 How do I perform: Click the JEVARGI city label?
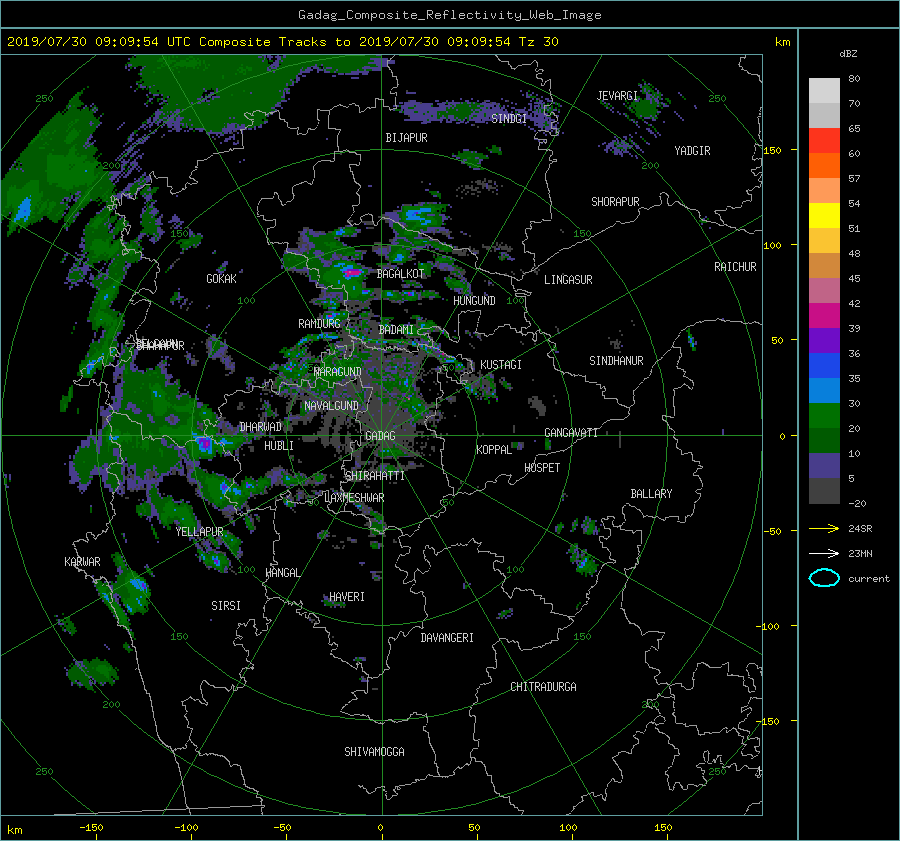(618, 96)
